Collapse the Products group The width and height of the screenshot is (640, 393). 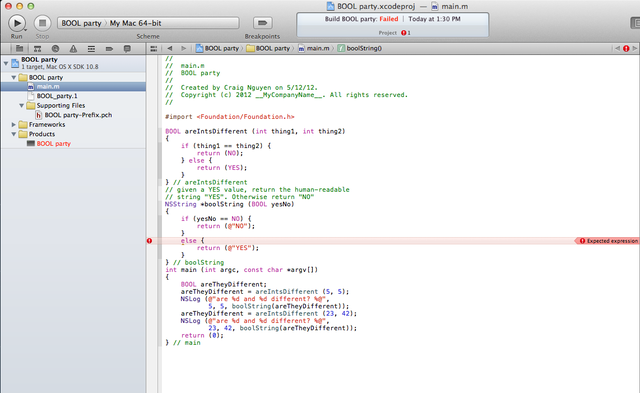click(x=13, y=134)
